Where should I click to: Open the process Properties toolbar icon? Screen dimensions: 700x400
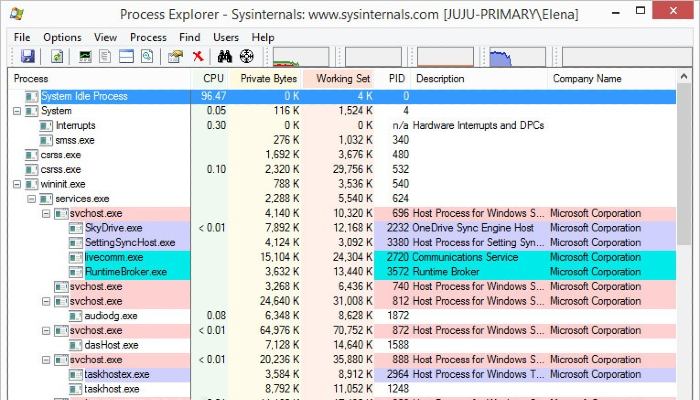click(175, 57)
